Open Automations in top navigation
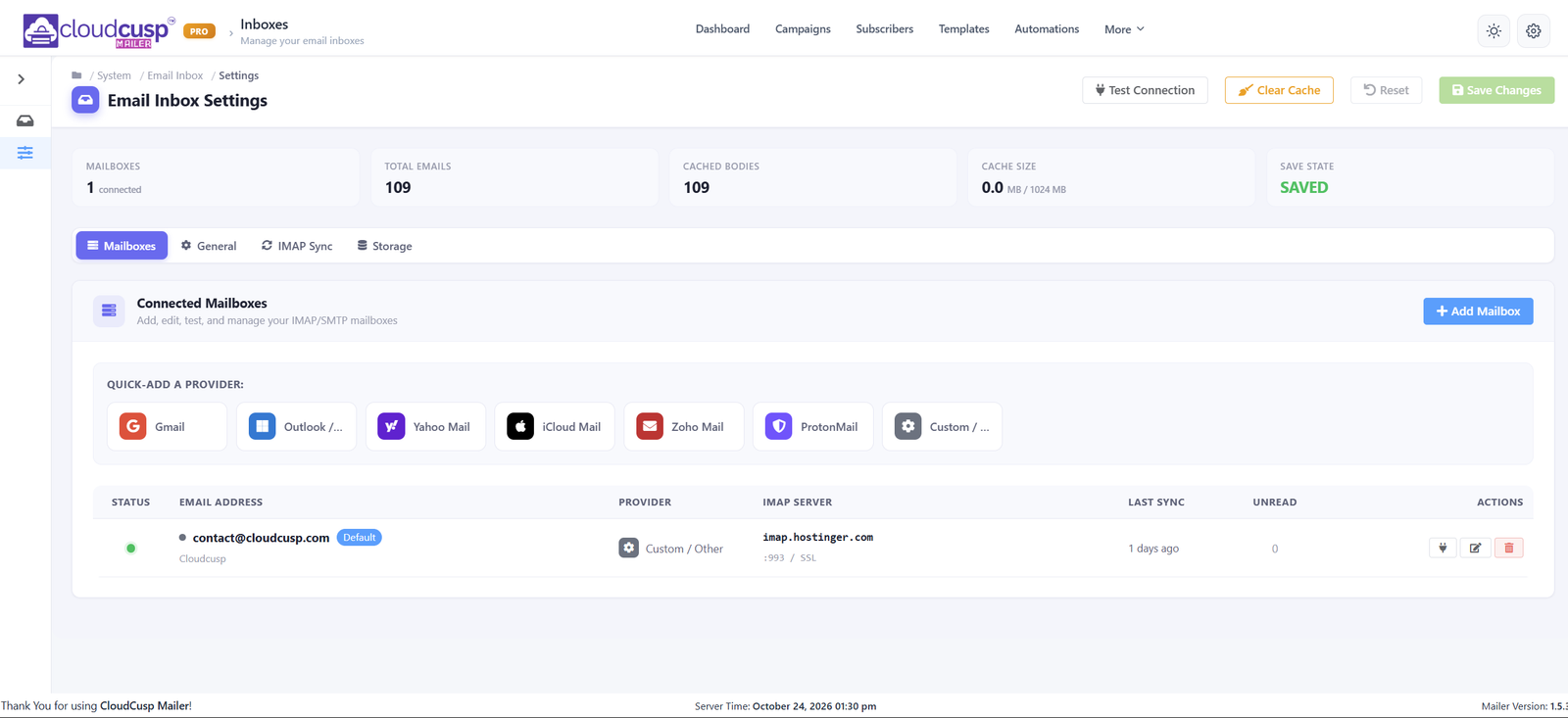 (x=1047, y=29)
